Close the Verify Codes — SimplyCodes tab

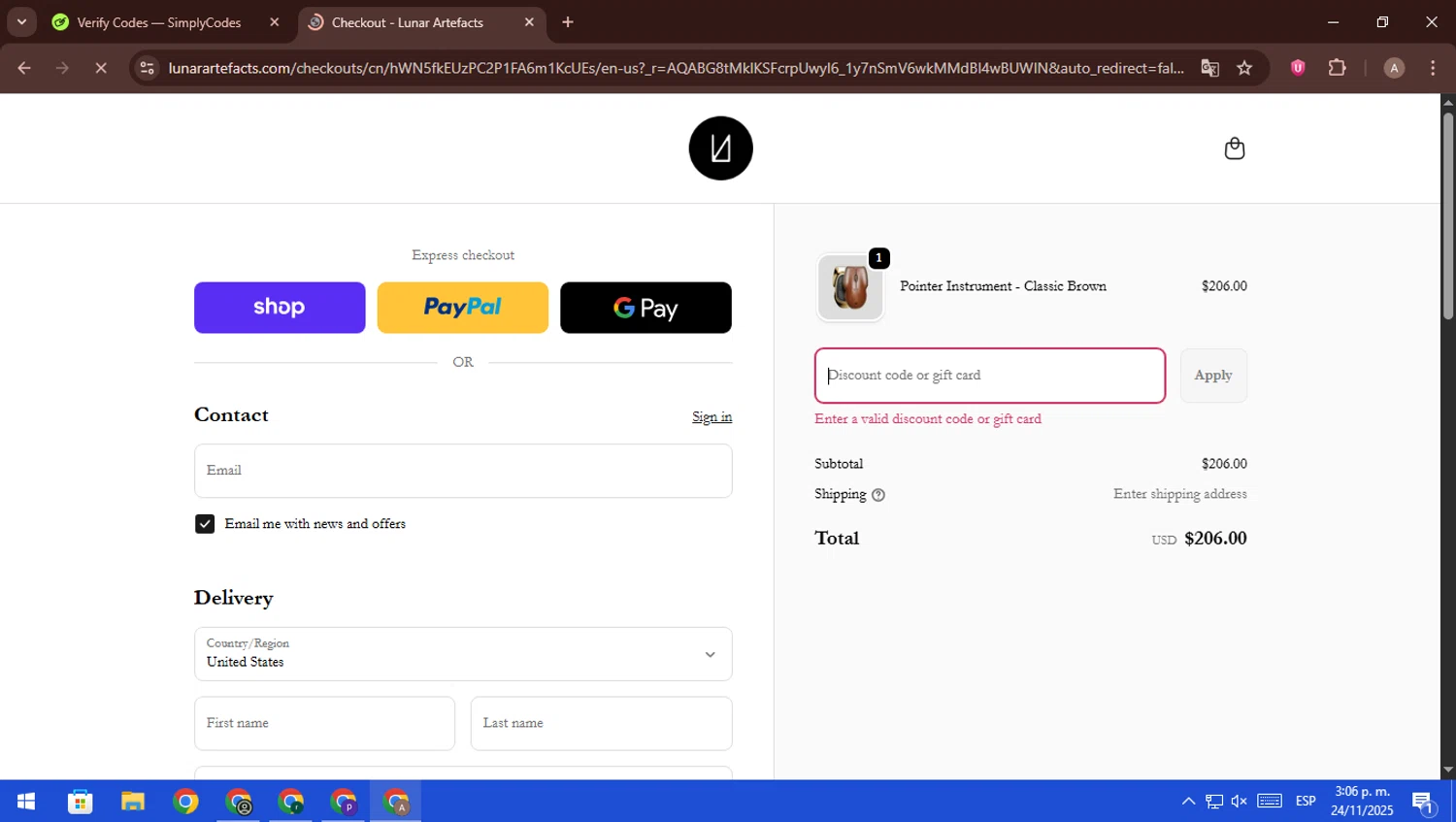(275, 22)
